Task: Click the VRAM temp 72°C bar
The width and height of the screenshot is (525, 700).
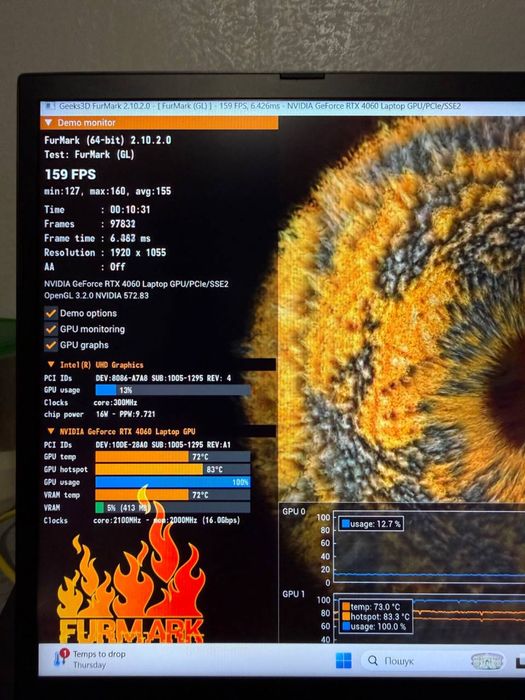Action: tap(173, 495)
